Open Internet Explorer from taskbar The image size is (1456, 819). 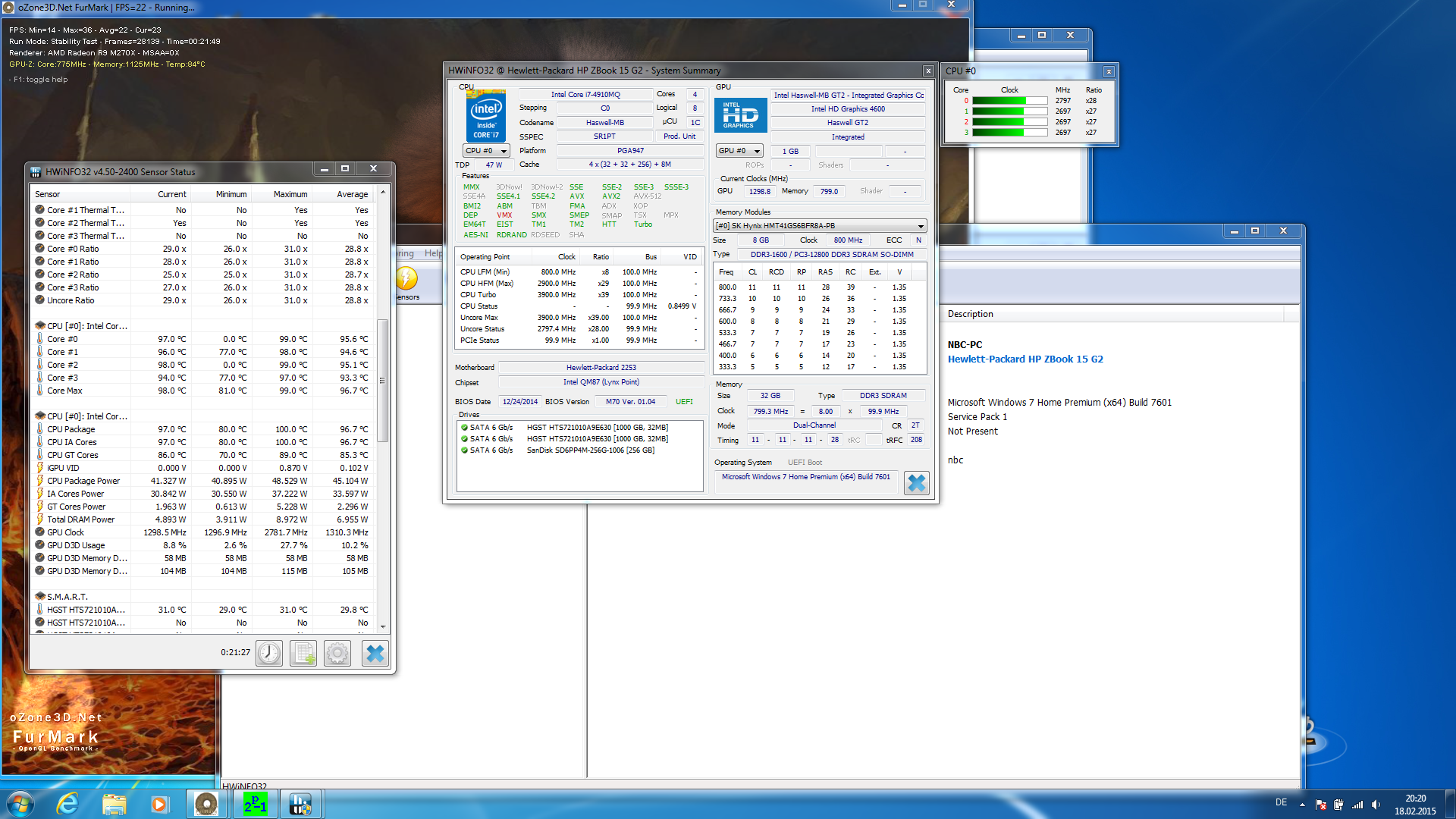(x=68, y=804)
